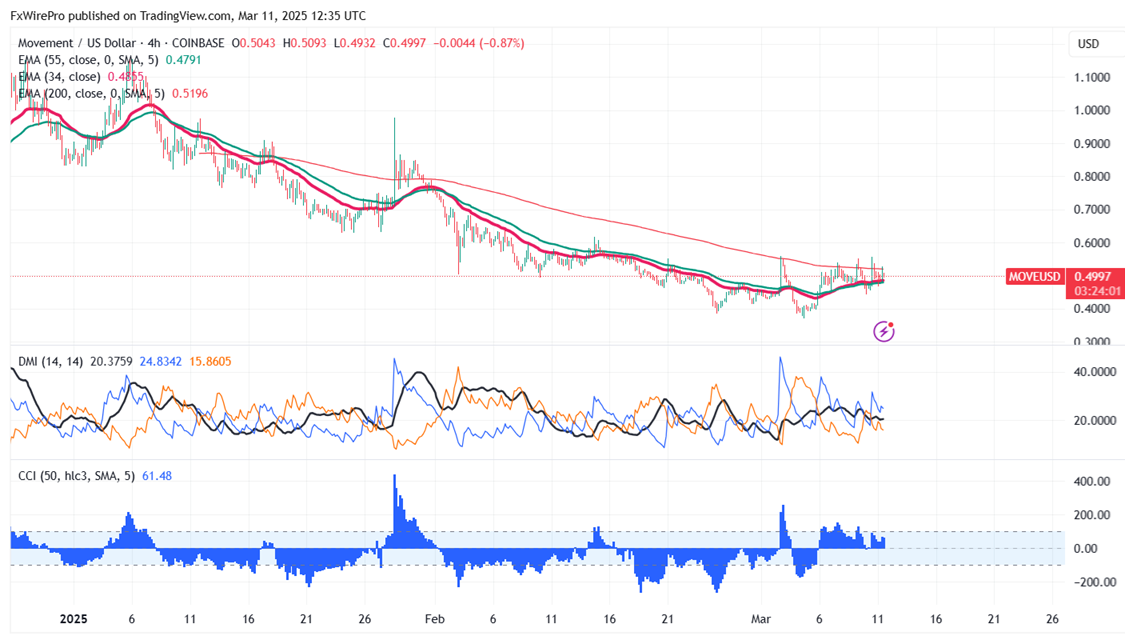Click the MOVEUSD price label tag

tap(1034, 276)
